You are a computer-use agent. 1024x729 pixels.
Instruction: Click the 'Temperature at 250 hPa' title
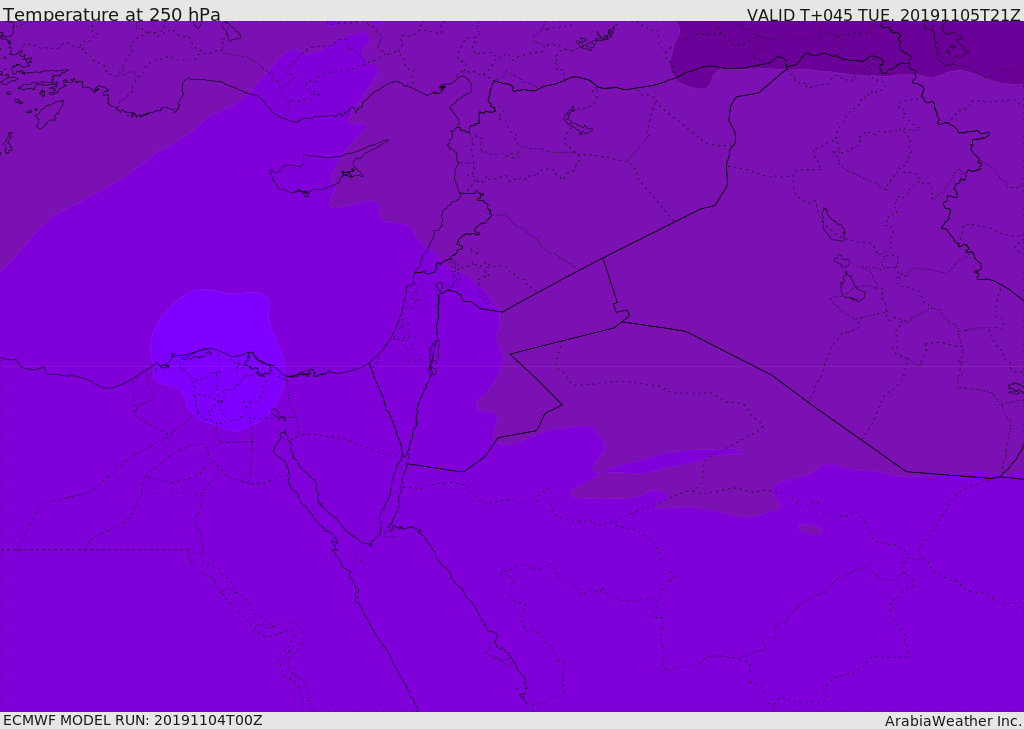[x=112, y=14]
